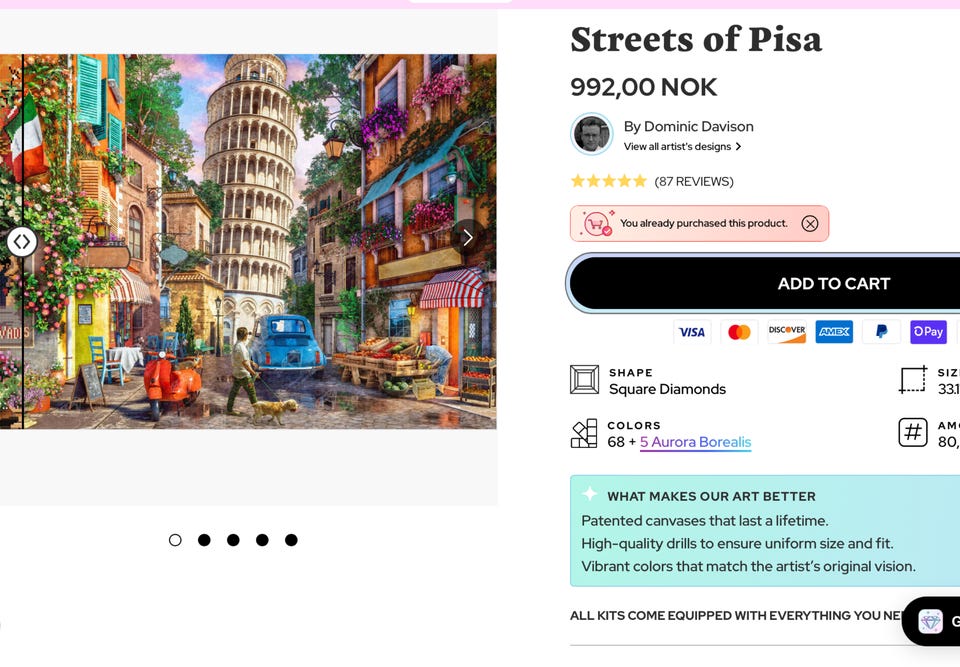Image resolution: width=960 pixels, height=667 pixels.
Task: Click the Shop Pay icon
Action: (x=929, y=332)
